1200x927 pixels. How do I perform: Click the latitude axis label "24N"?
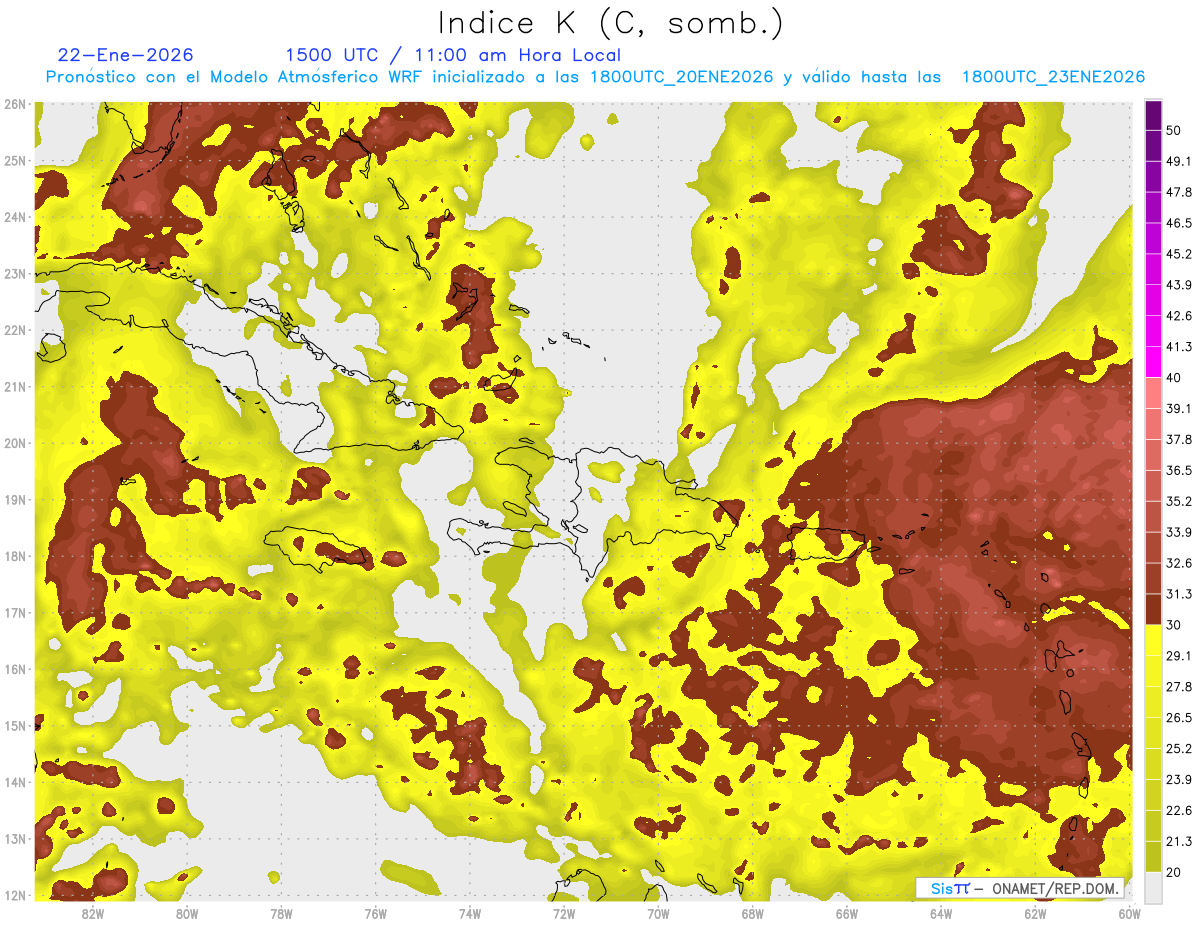[15, 217]
